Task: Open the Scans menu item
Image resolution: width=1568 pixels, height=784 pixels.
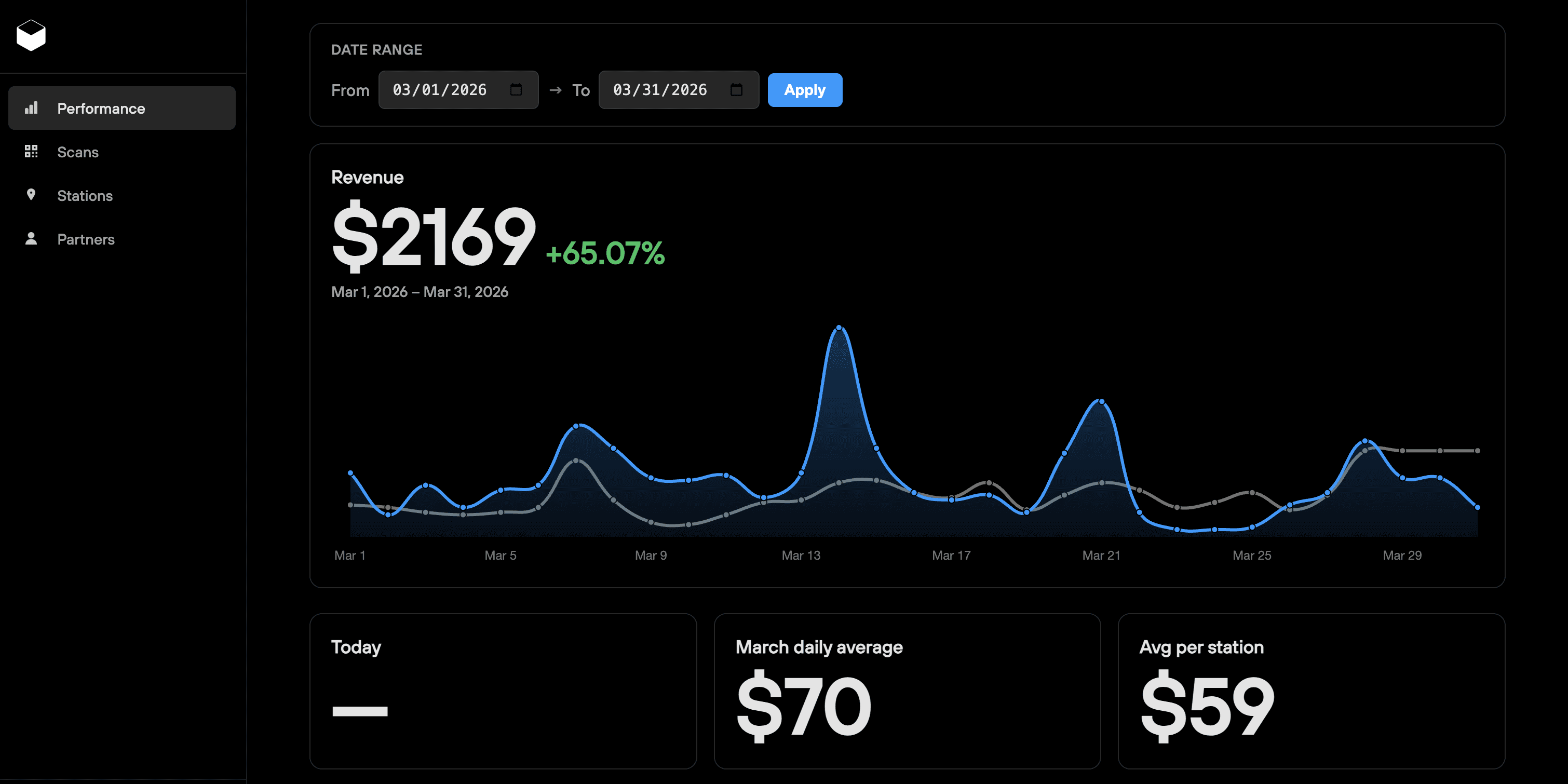Action: tap(78, 152)
